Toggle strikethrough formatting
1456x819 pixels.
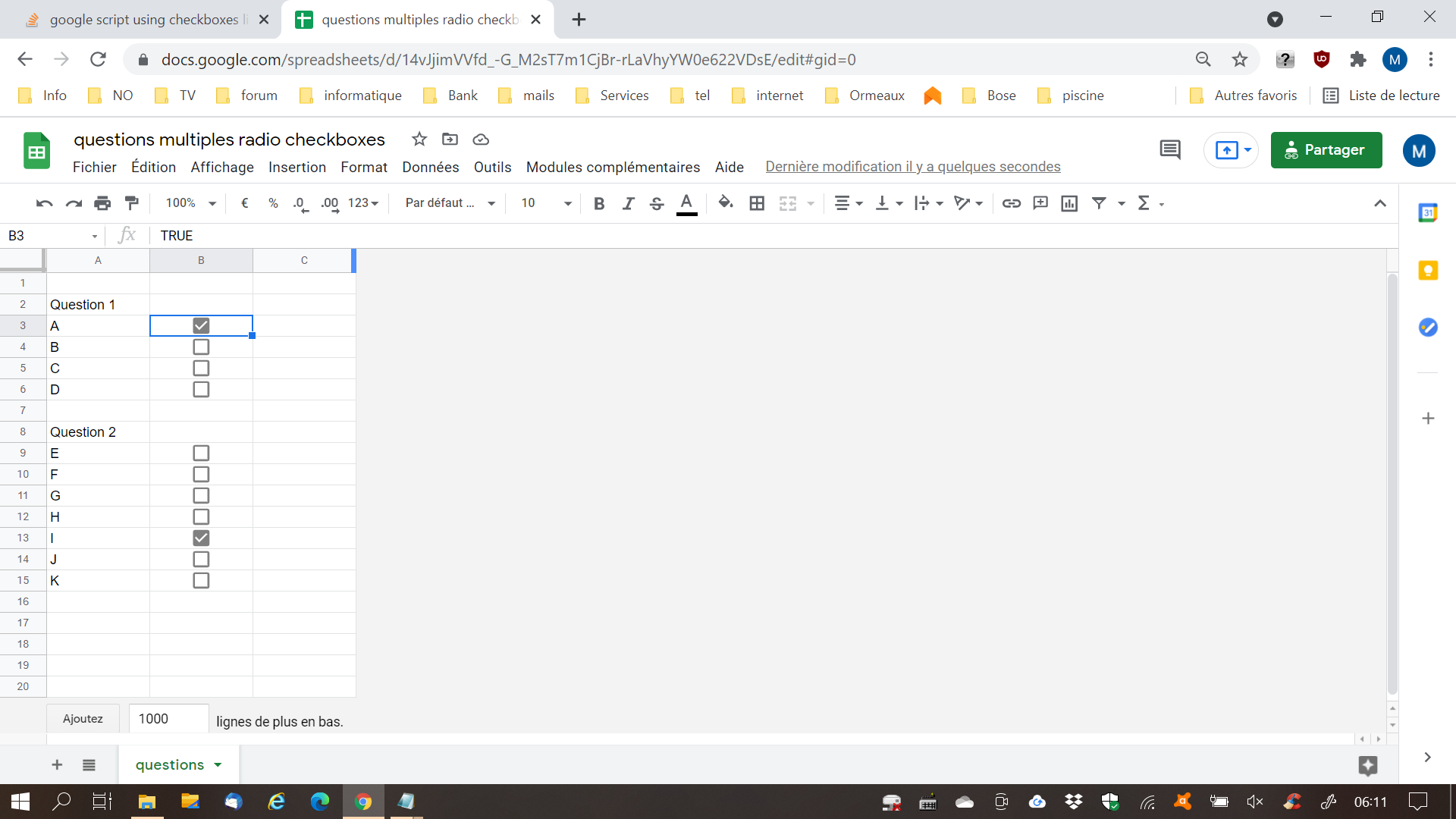coord(657,202)
